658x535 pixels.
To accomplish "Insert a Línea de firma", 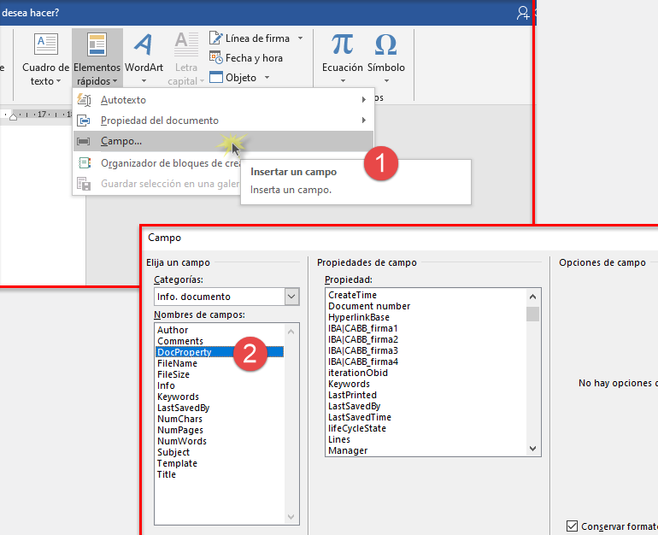I will 249,38.
